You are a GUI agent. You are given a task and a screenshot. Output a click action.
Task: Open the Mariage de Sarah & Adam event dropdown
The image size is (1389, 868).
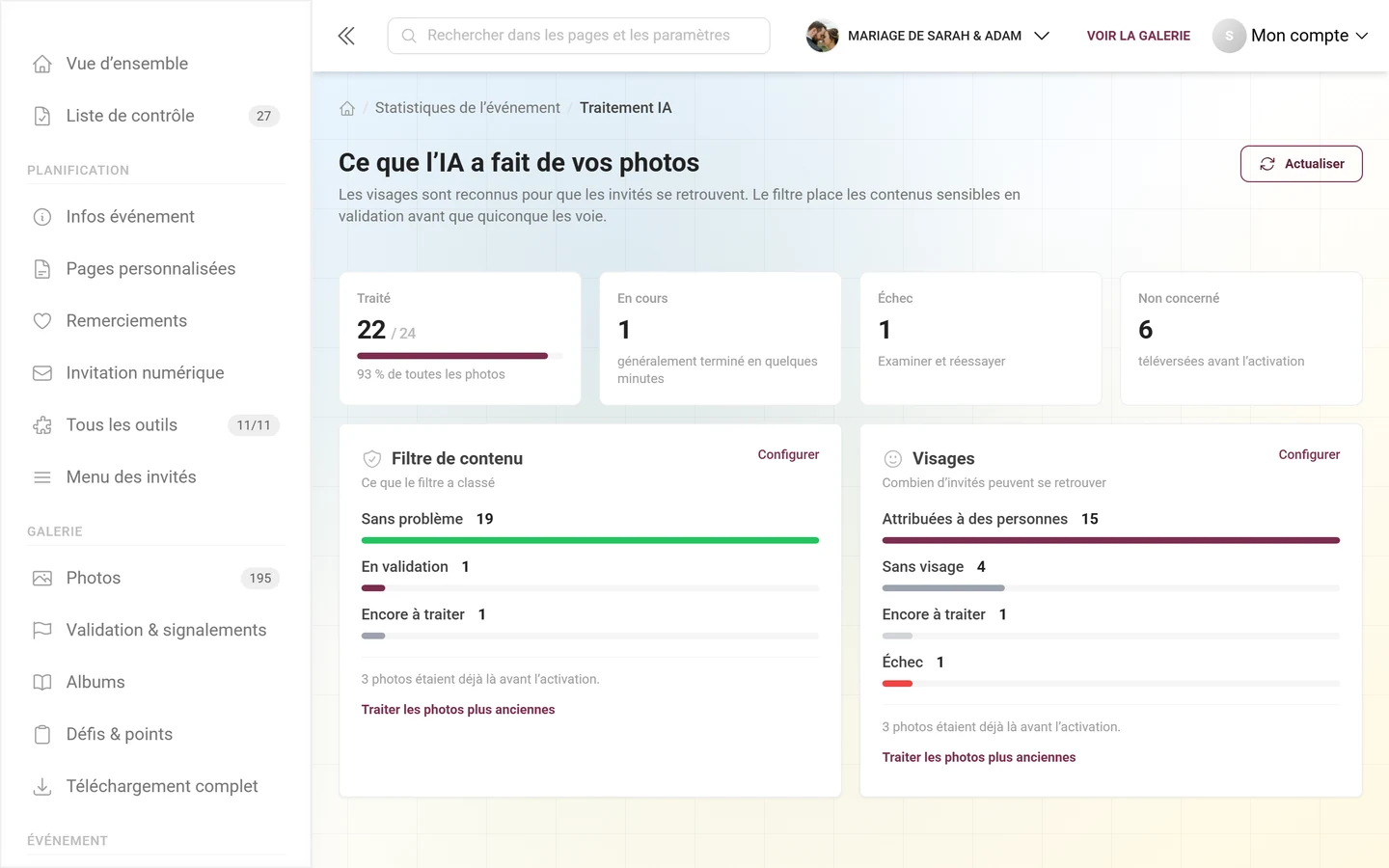point(928,36)
